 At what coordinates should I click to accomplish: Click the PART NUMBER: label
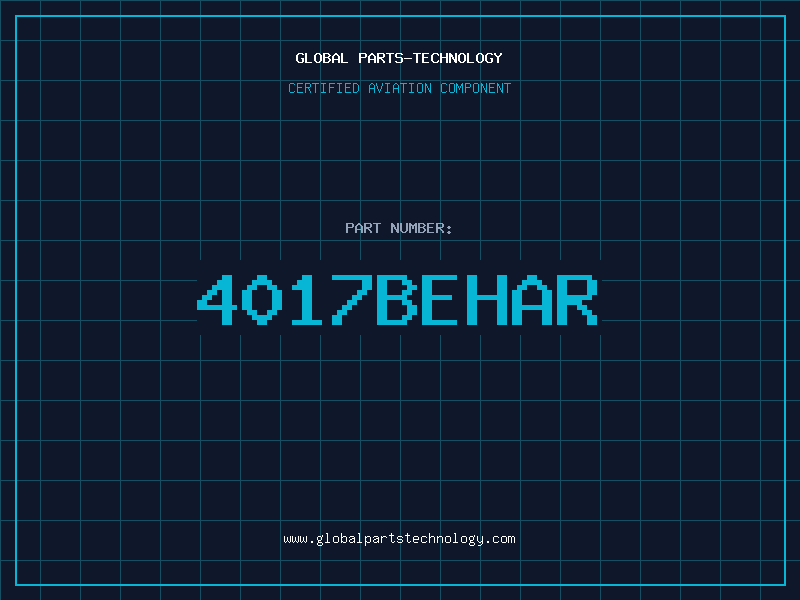tap(399, 228)
